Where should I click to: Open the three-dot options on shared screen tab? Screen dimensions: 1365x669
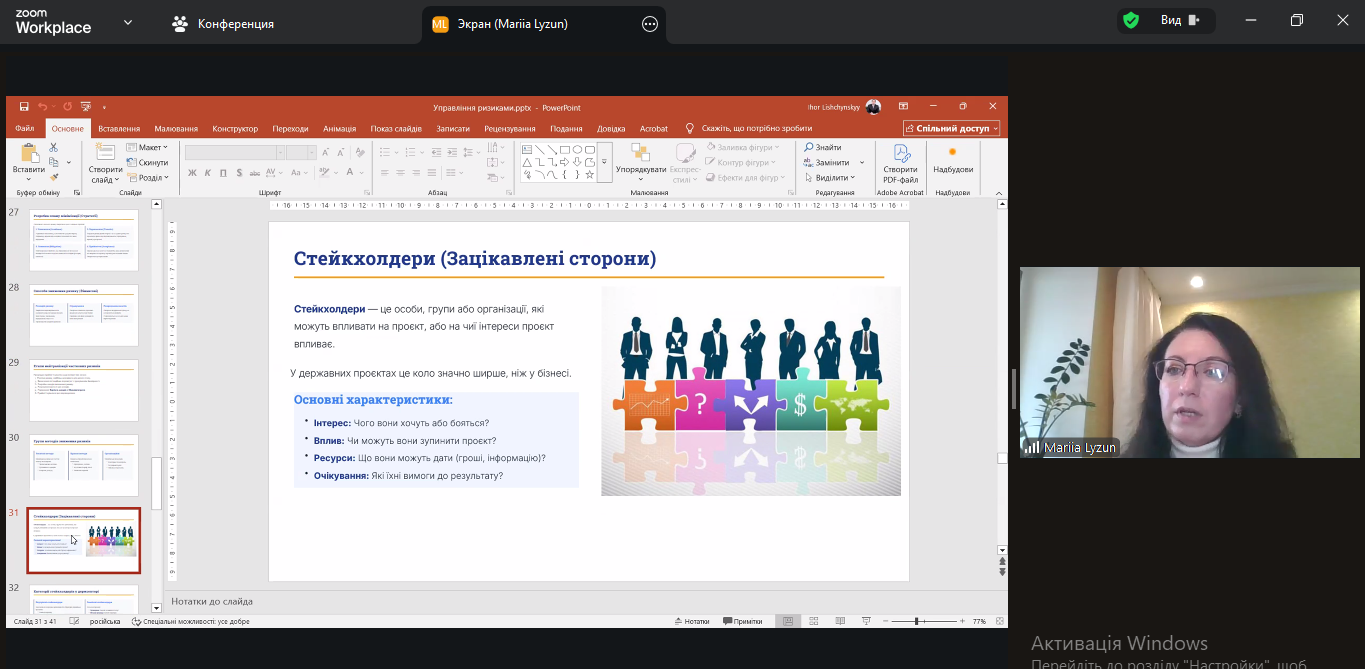[x=650, y=24]
